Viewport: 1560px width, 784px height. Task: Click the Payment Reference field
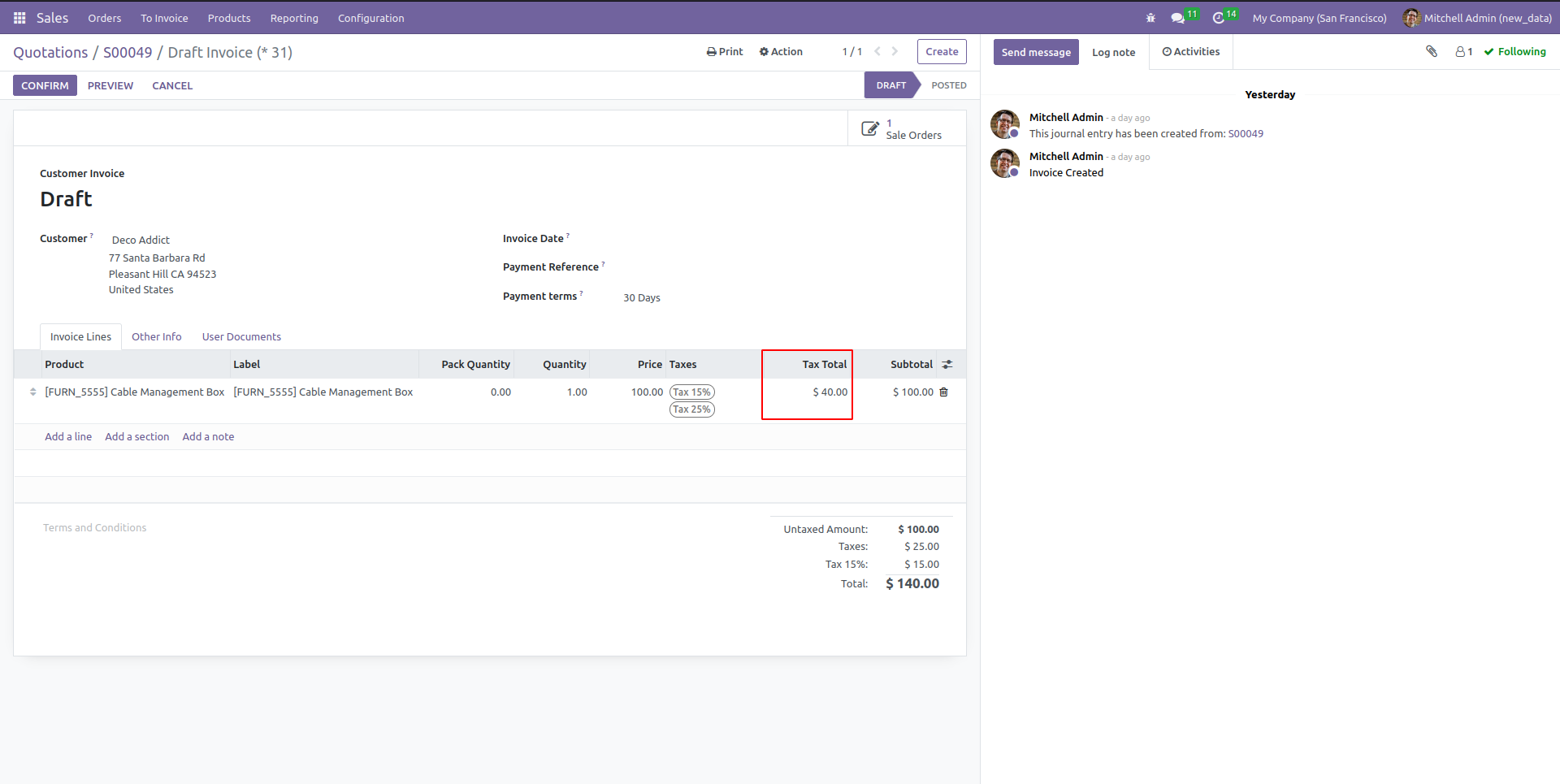780,267
